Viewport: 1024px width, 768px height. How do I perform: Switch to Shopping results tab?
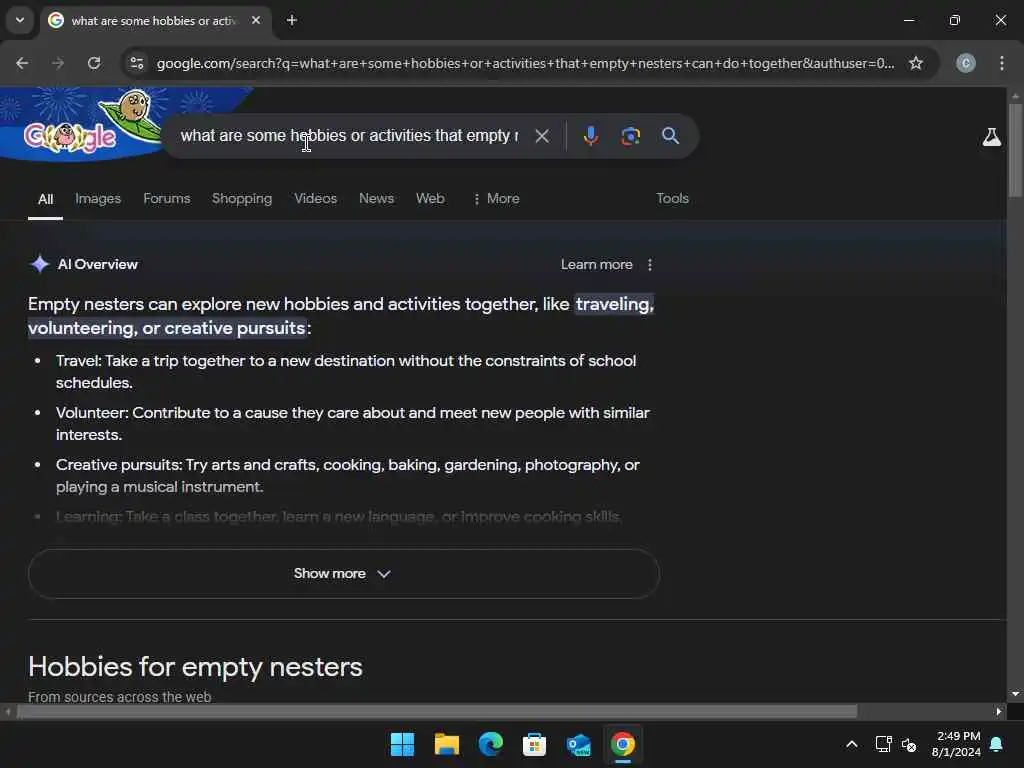click(x=242, y=199)
